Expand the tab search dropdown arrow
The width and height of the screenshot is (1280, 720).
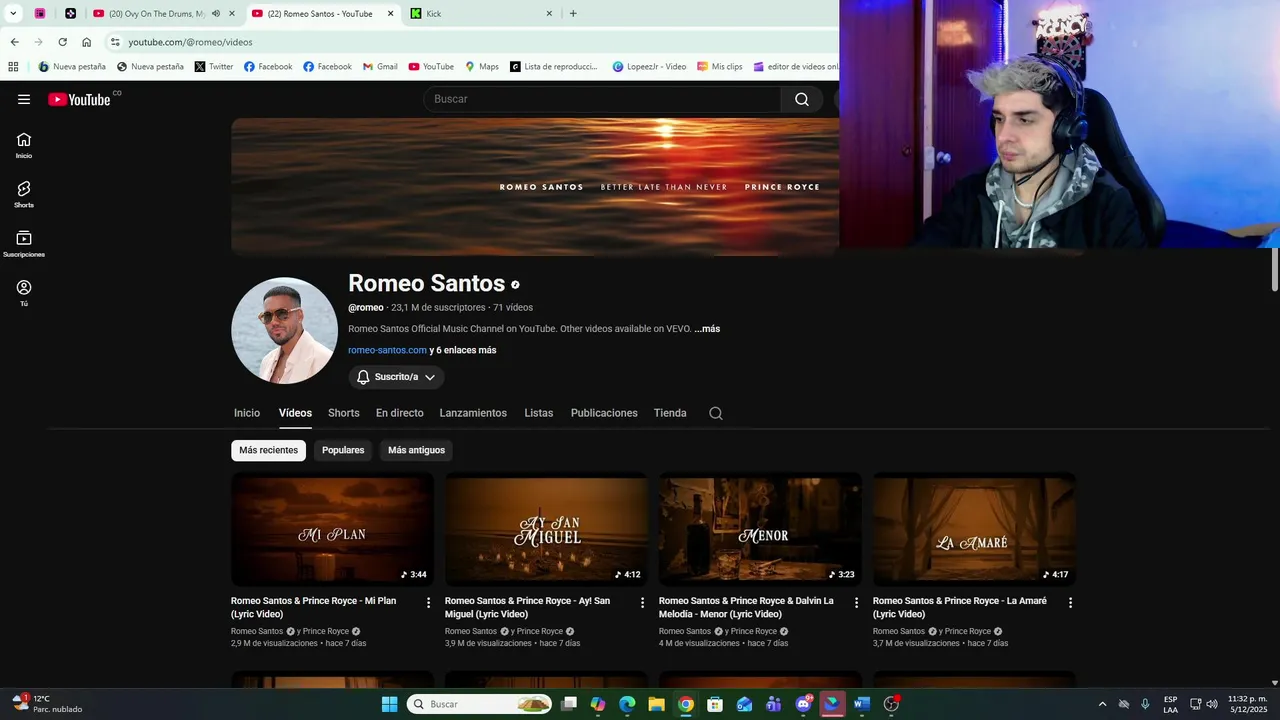pyautogui.click(x=13, y=14)
